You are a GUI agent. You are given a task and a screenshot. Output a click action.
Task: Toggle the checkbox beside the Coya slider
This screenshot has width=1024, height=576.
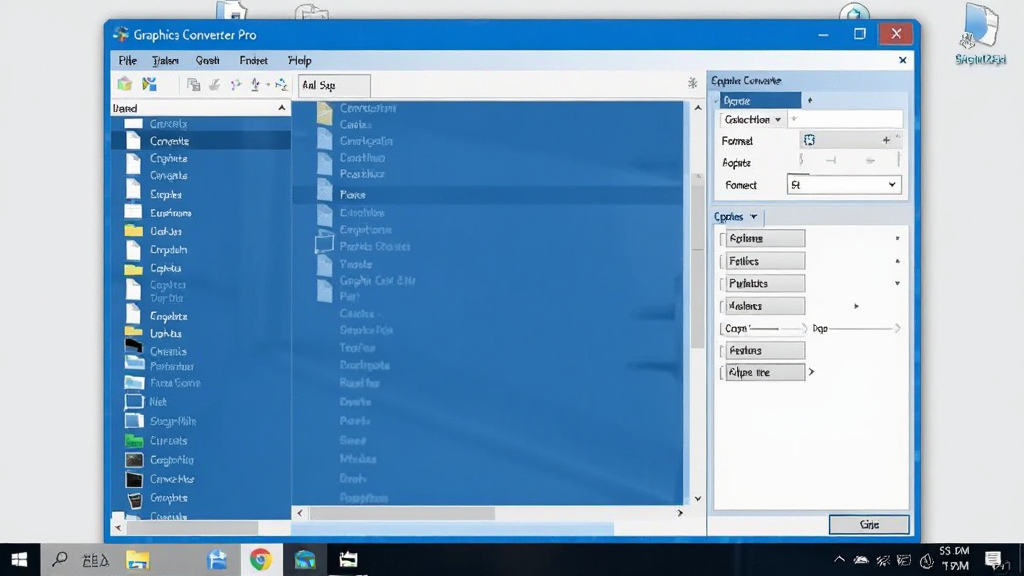point(722,328)
